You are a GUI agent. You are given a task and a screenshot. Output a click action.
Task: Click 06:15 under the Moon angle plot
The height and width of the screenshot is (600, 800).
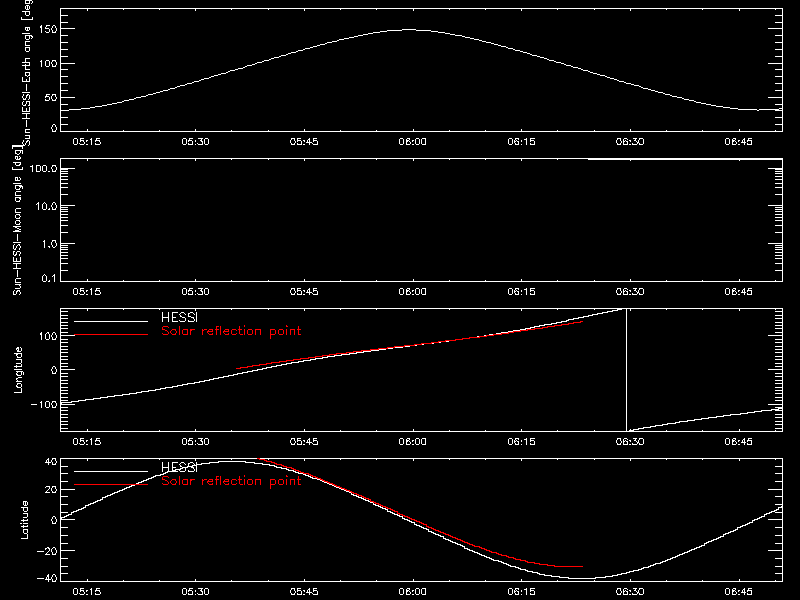521,291
